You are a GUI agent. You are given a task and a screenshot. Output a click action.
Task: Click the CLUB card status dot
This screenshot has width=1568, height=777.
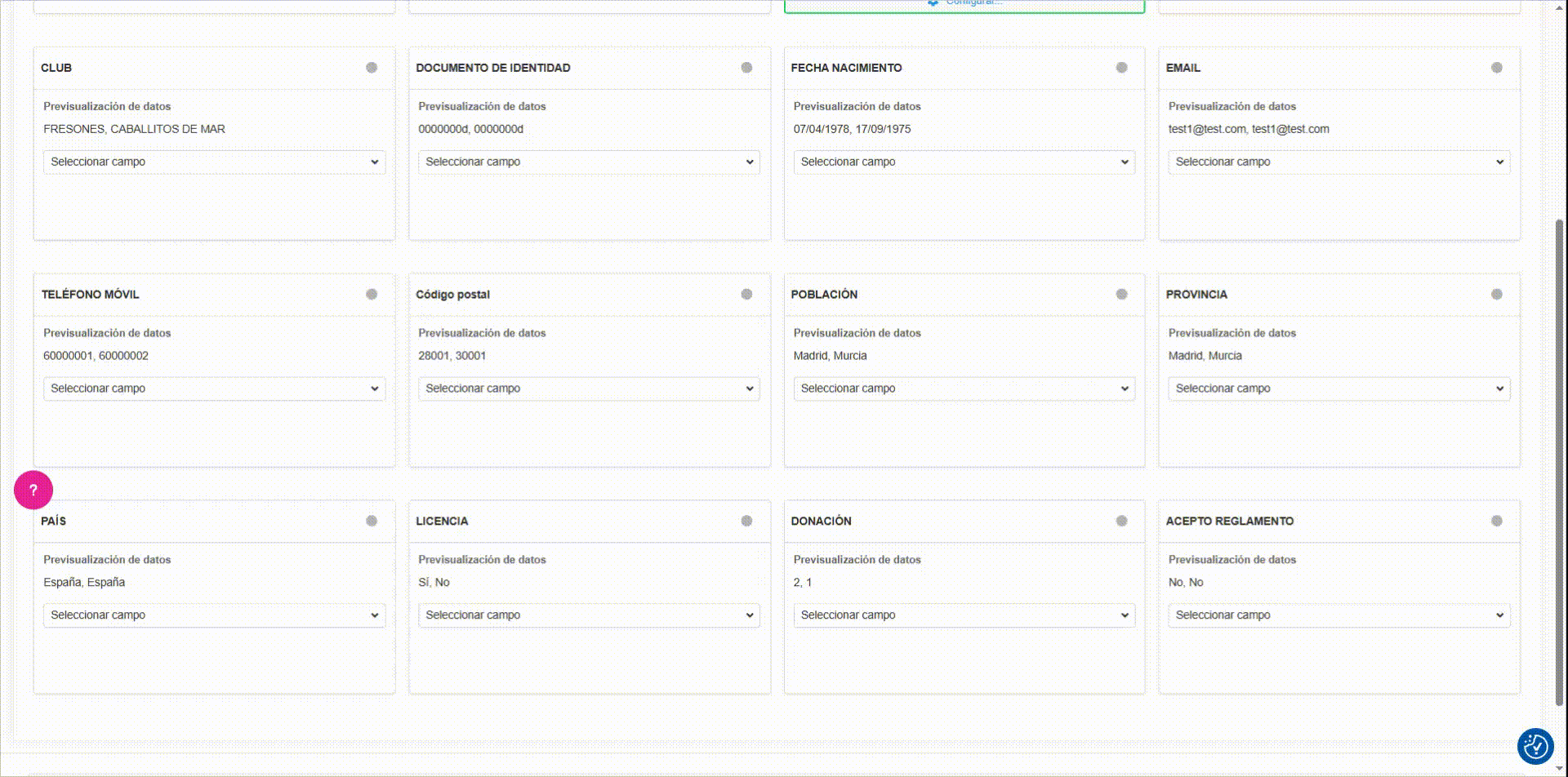click(x=372, y=68)
